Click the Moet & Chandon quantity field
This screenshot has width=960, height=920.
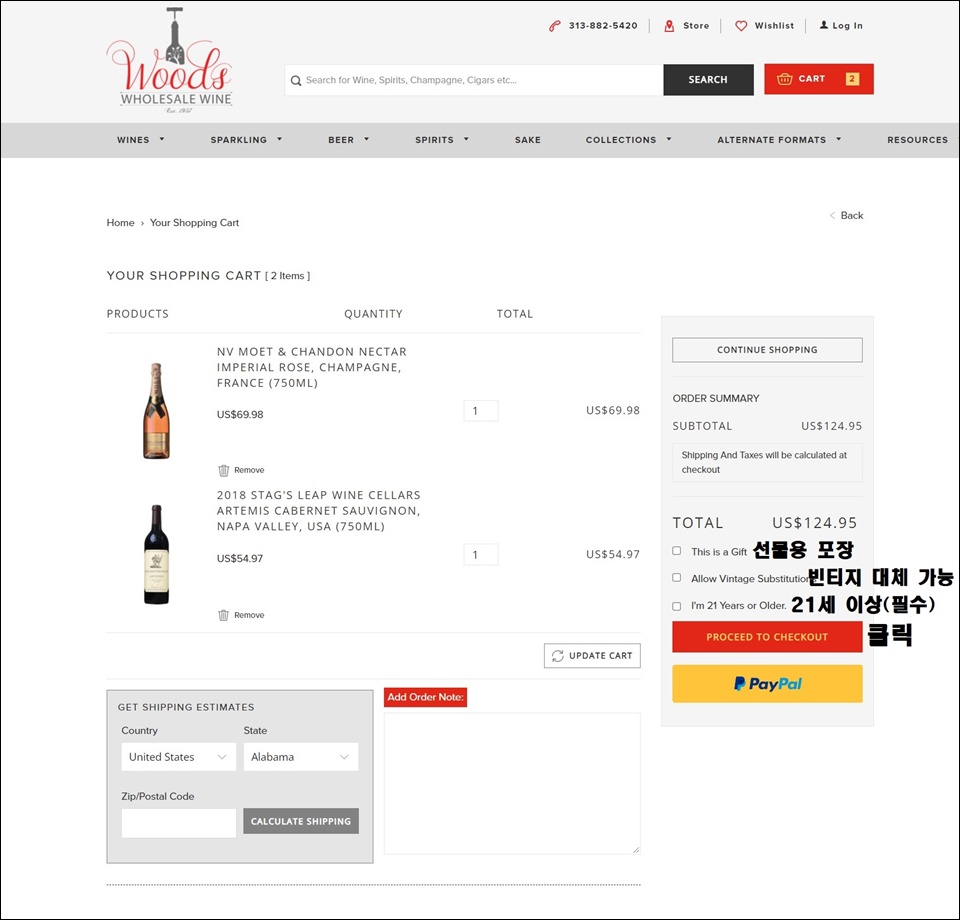[481, 411]
